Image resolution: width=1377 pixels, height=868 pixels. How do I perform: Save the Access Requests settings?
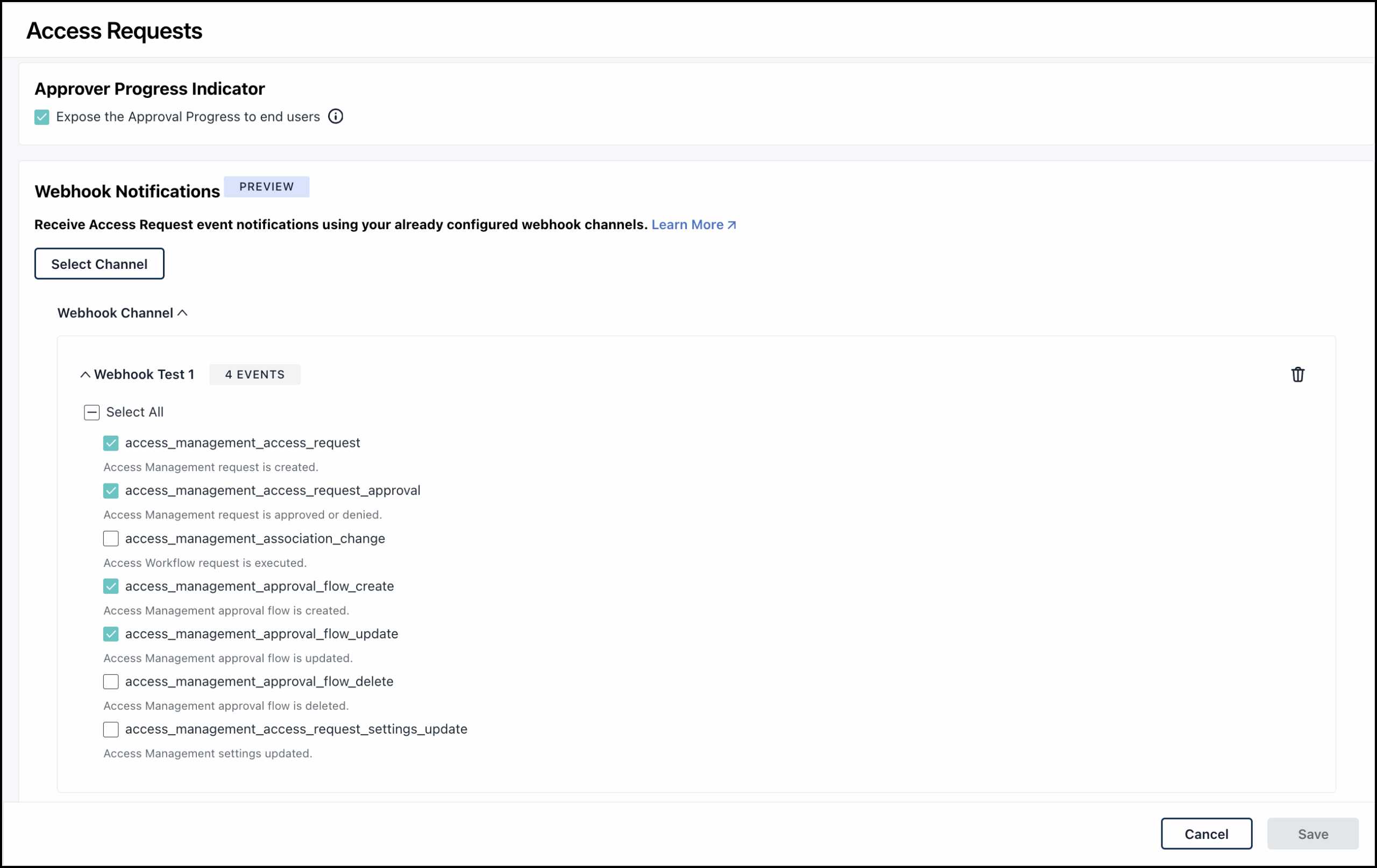1312,833
